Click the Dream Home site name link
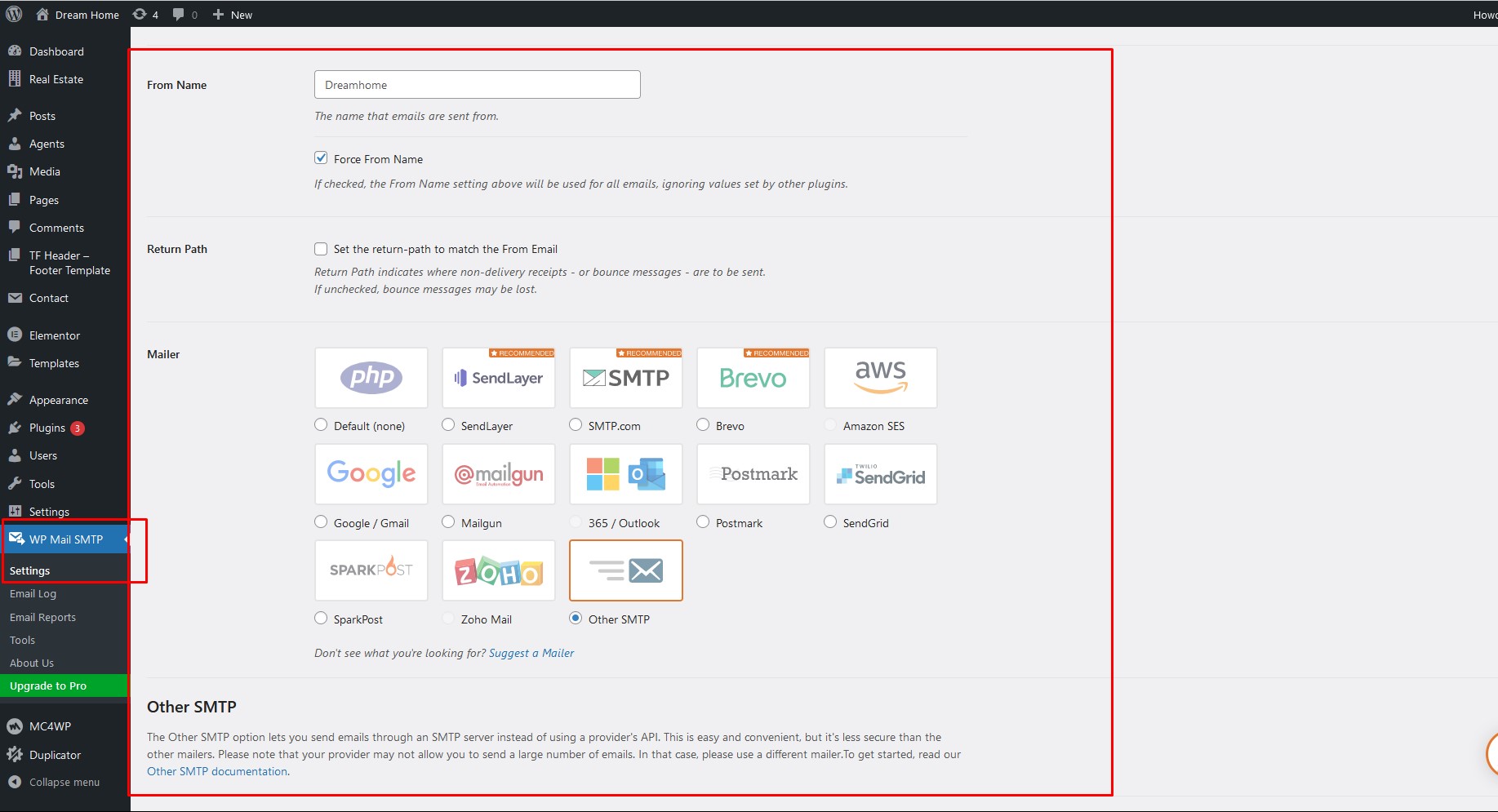1498x812 pixels. pyautogui.click(x=87, y=15)
